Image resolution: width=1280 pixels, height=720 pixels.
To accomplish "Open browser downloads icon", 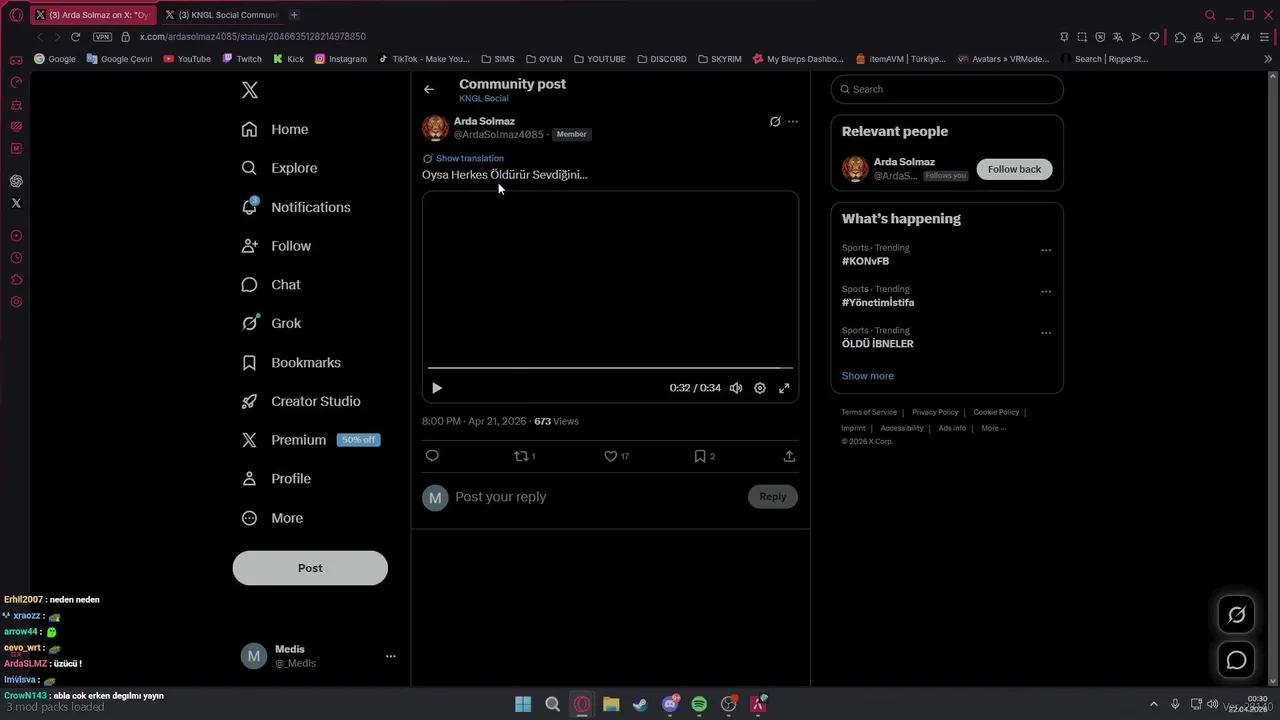I will [x=1216, y=37].
